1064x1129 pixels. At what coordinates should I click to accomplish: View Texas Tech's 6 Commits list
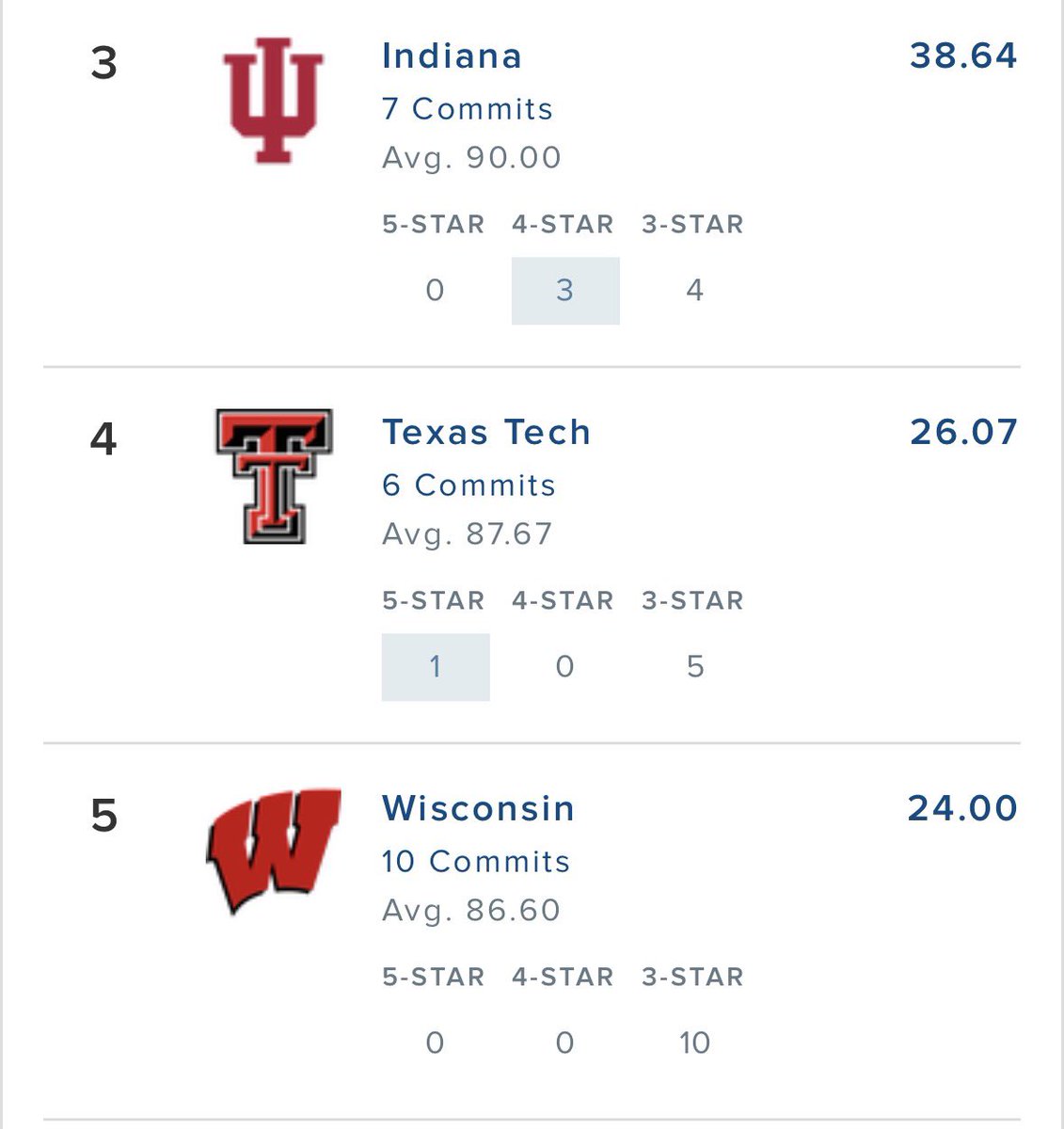[x=468, y=485]
